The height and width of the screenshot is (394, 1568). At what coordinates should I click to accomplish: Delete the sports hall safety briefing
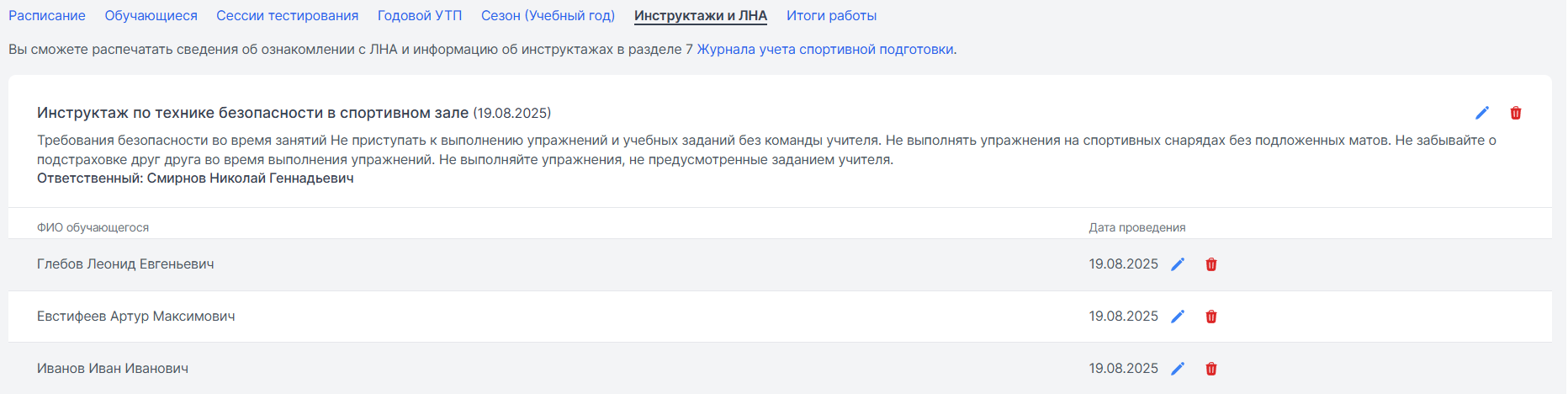[x=1516, y=113]
